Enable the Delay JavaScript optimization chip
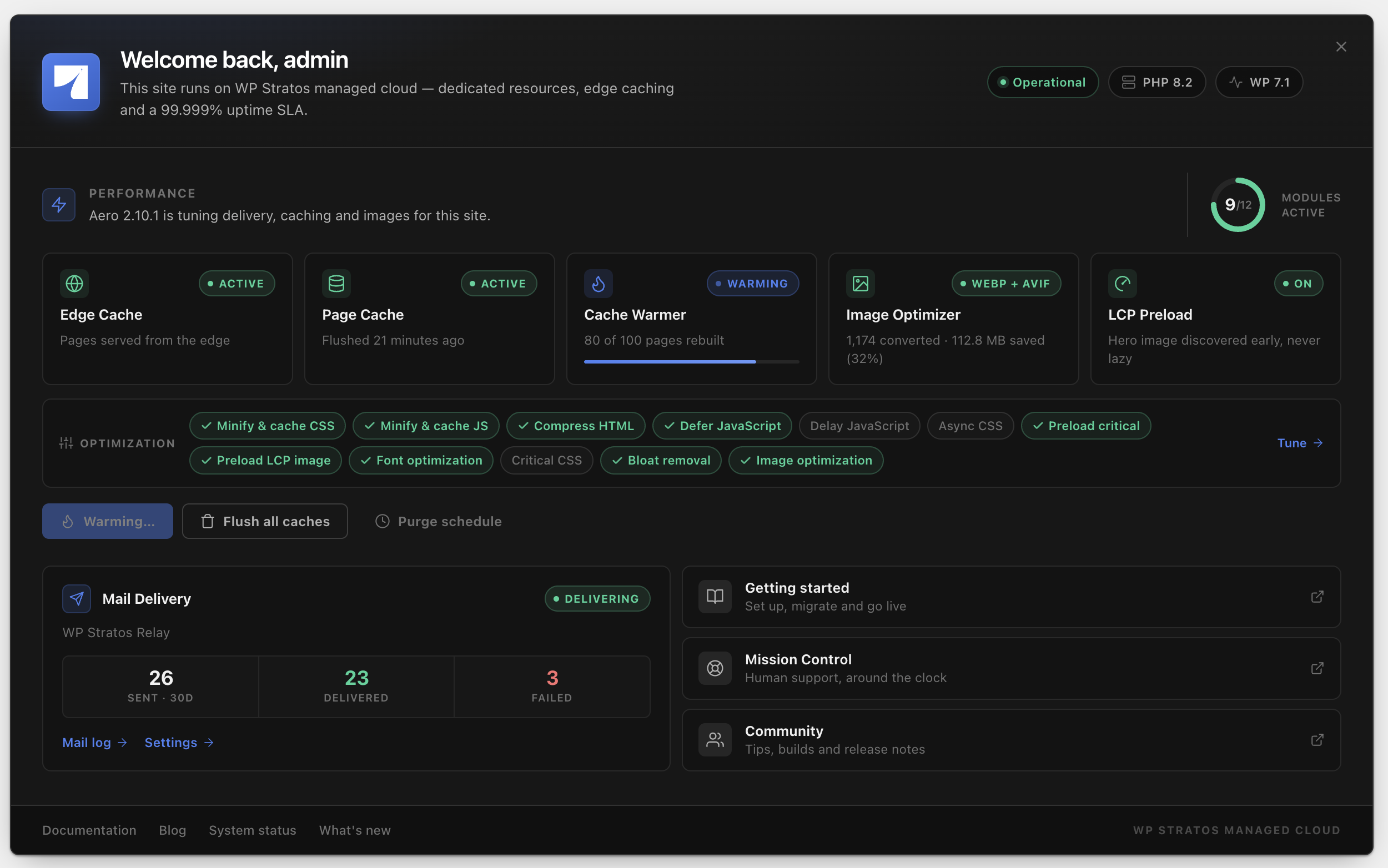The image size is (1388, 868). [x=859, y=426]
